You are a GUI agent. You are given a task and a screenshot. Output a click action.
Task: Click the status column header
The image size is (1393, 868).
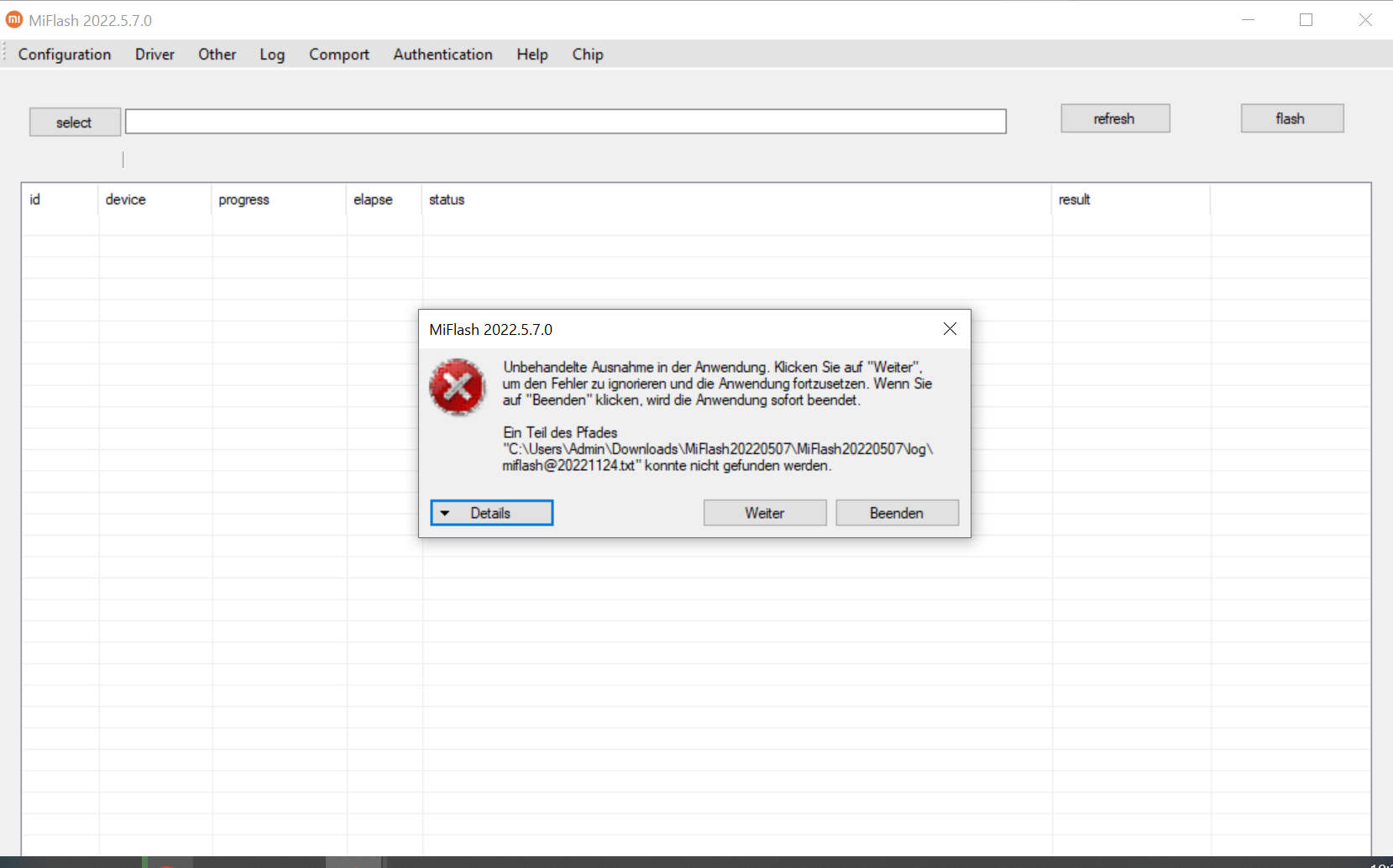coord(447,200)
